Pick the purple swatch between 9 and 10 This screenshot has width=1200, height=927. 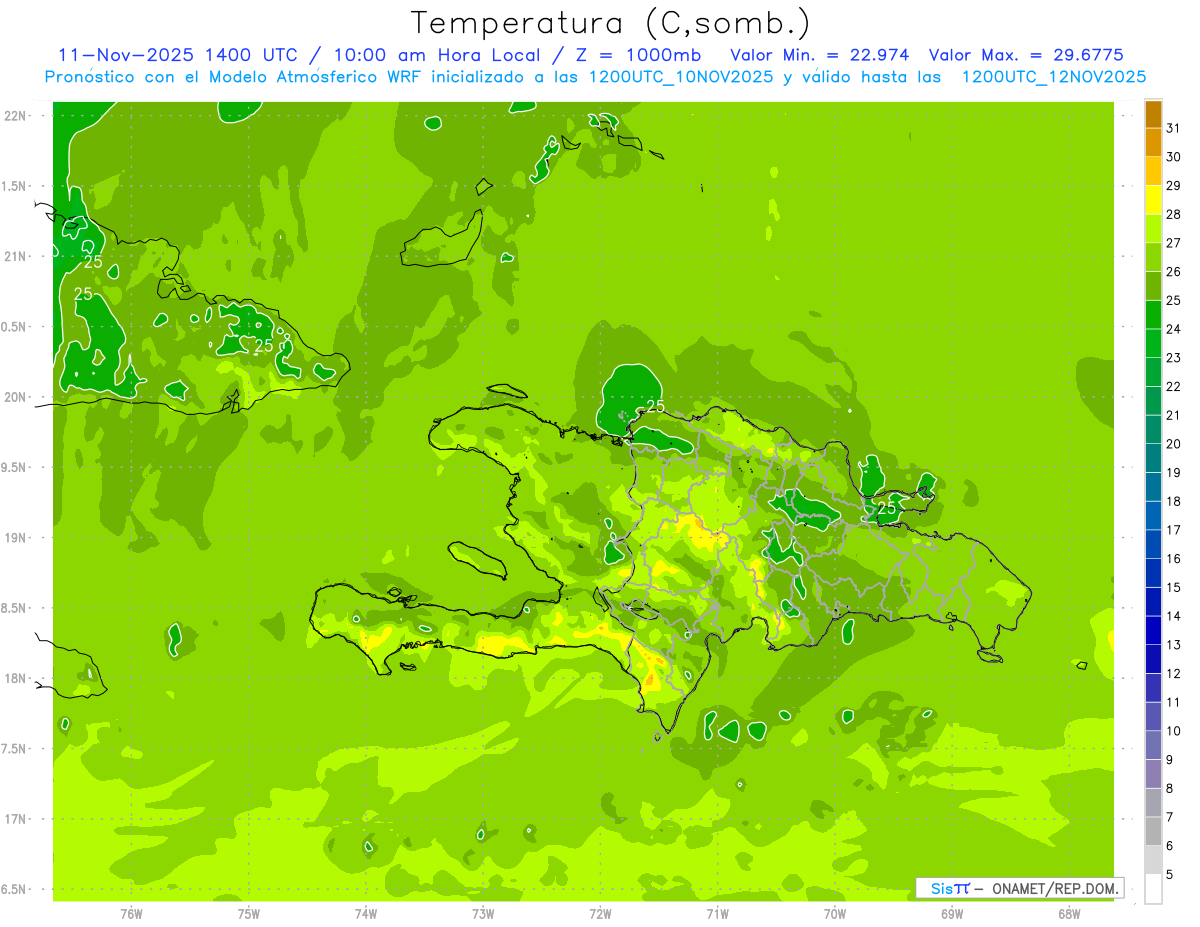1153,745
